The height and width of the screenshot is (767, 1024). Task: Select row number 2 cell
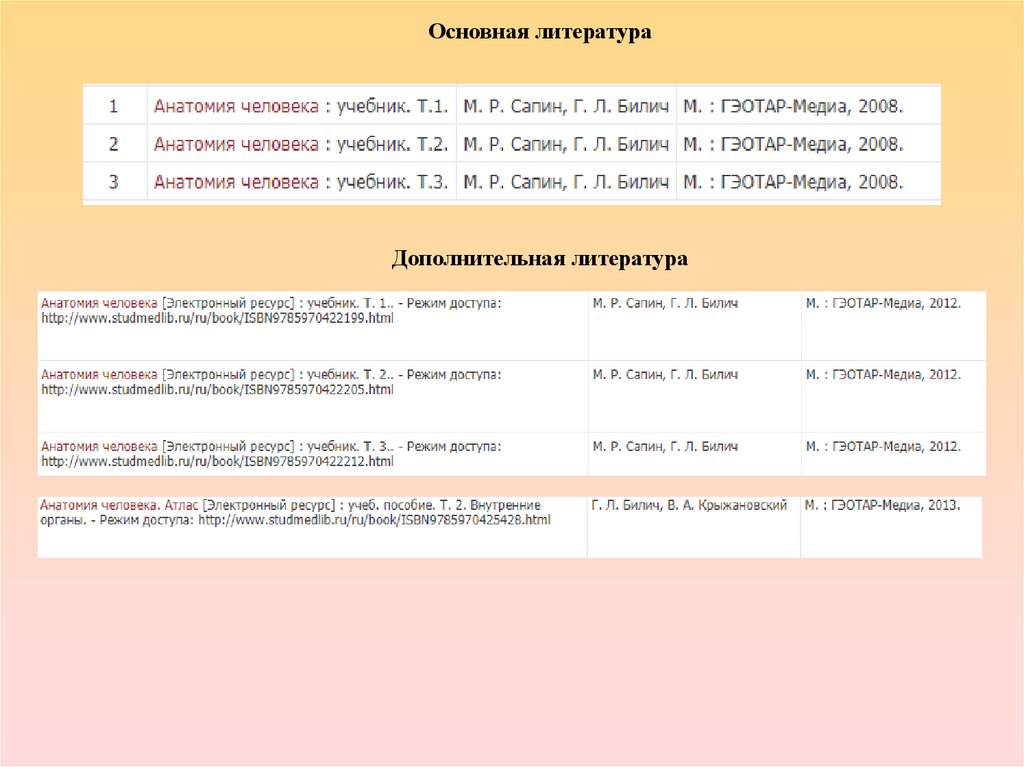click(x=114, y=144)
